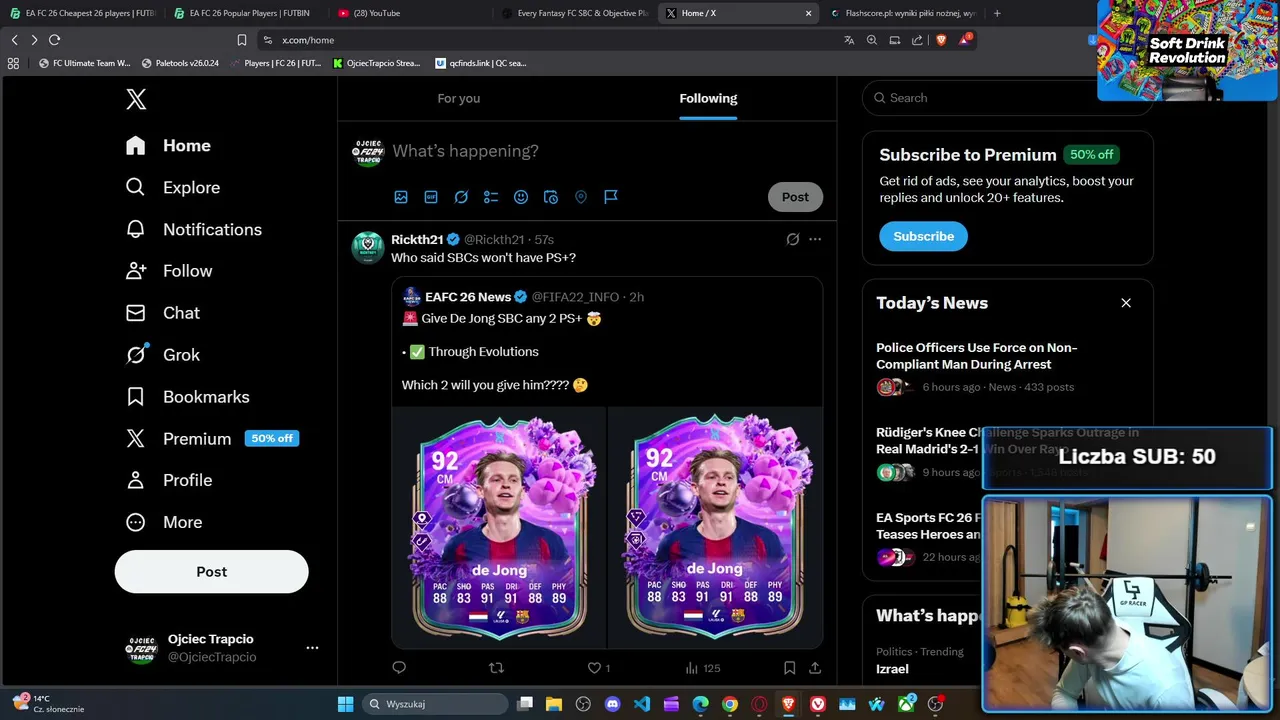This screenshot has height=720, width=1280.
Task: Click the gray Post button in composer
Action: 795,197
